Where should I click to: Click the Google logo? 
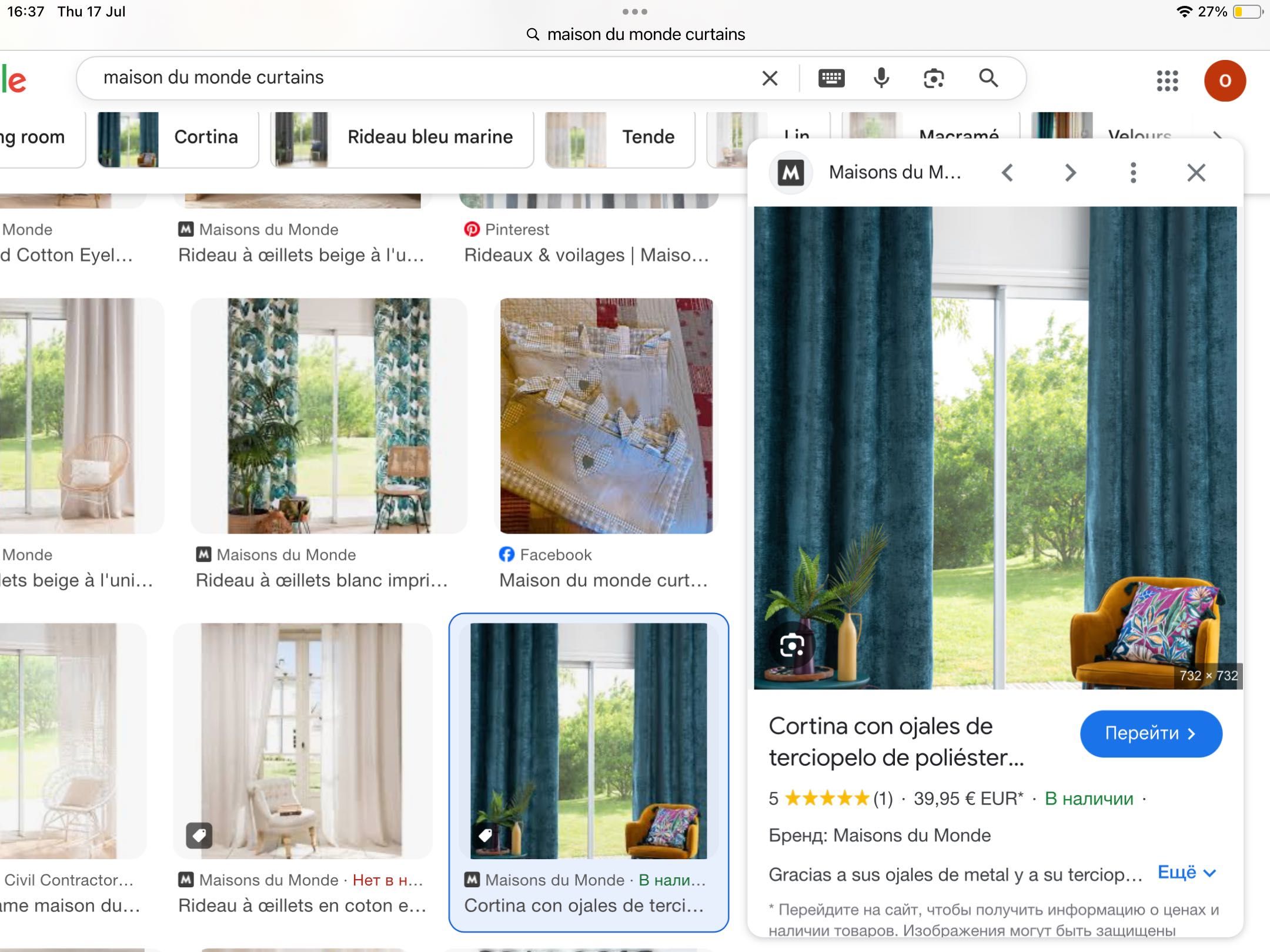tap(13, 81)
